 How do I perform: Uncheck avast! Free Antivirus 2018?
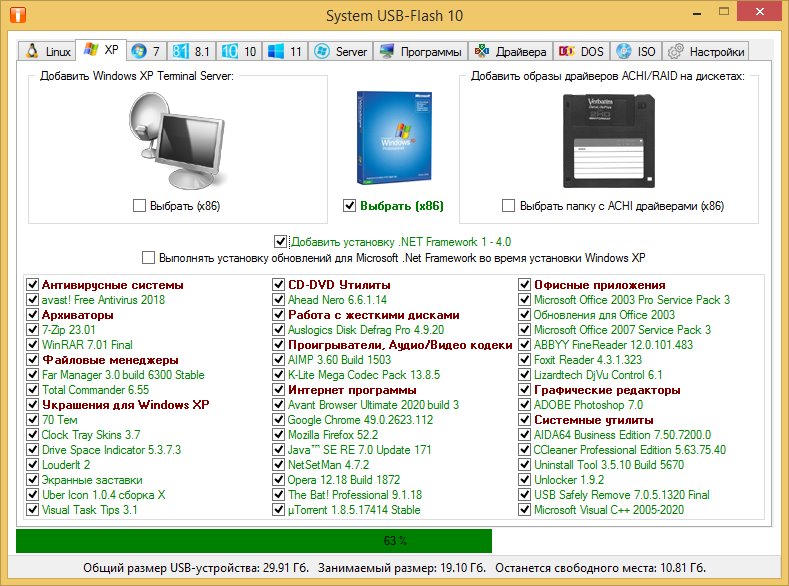click(33, 300)
